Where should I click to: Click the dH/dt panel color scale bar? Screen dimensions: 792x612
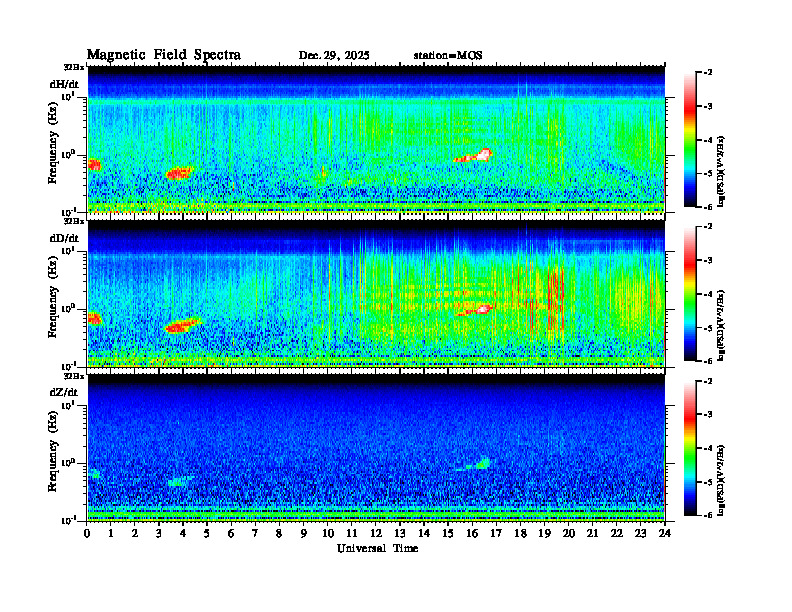click(690, 140)
